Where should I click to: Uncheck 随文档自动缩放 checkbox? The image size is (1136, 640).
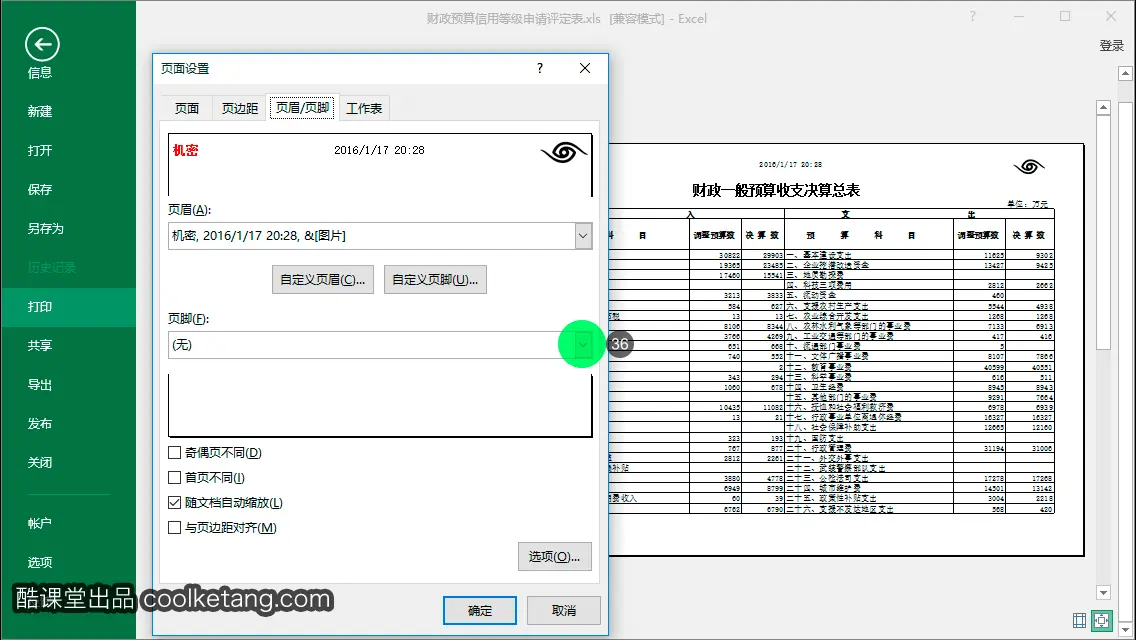click(174, 502)
